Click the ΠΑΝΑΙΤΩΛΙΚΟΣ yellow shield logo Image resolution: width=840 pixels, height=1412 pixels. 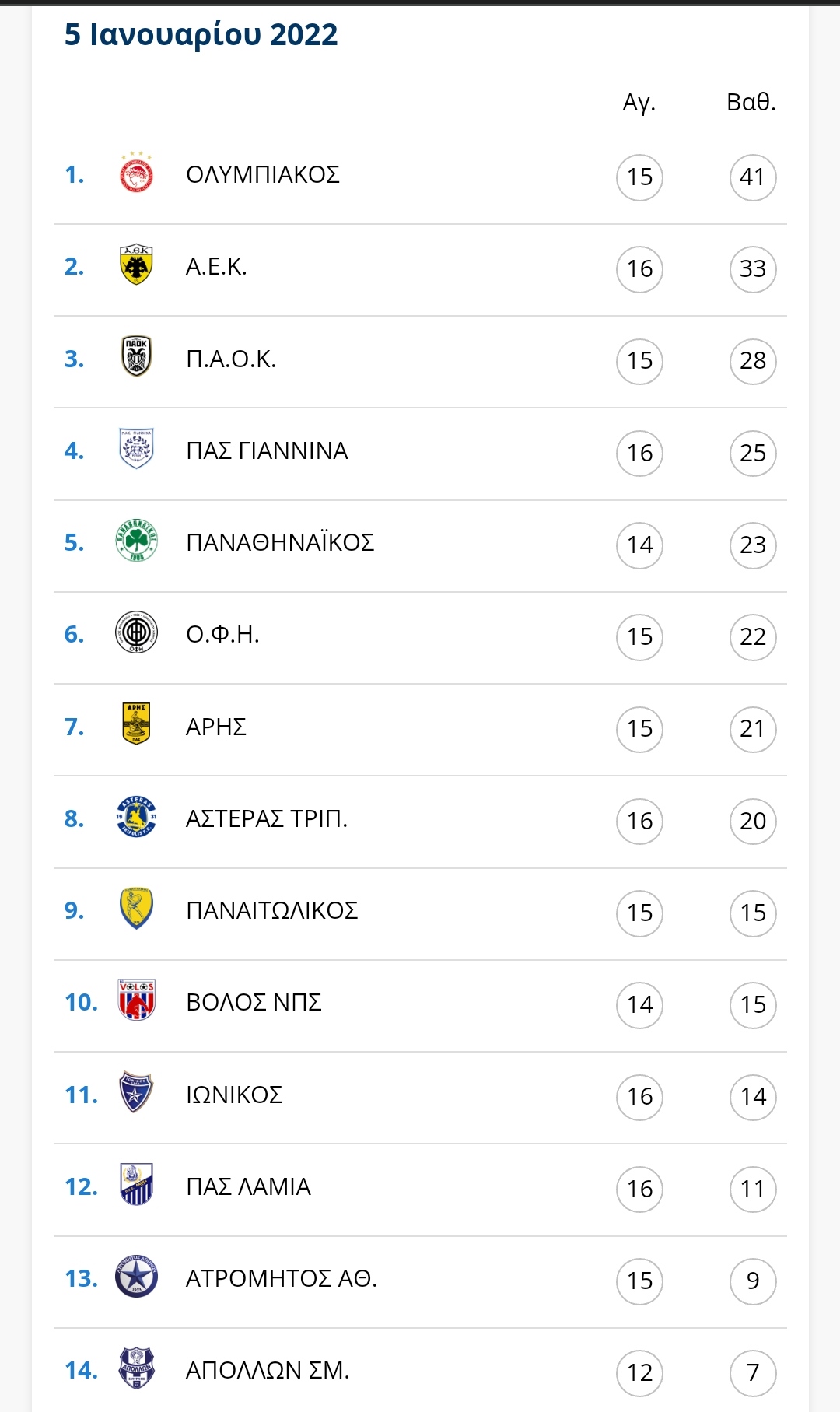pos(136,909)
